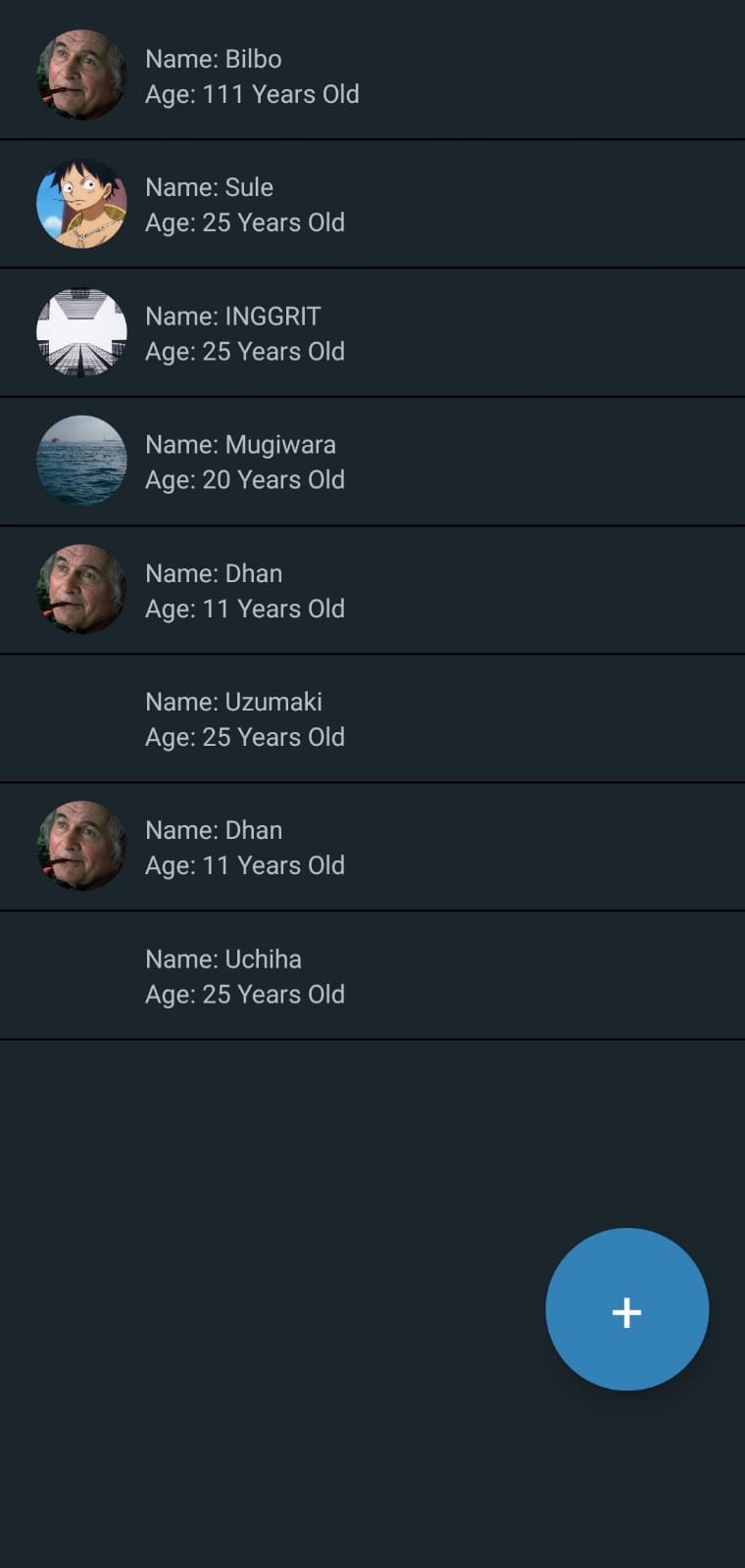
Task: Tap the Dhan avatar directly above Uzumaki
Action: click(x=81, y=589)
